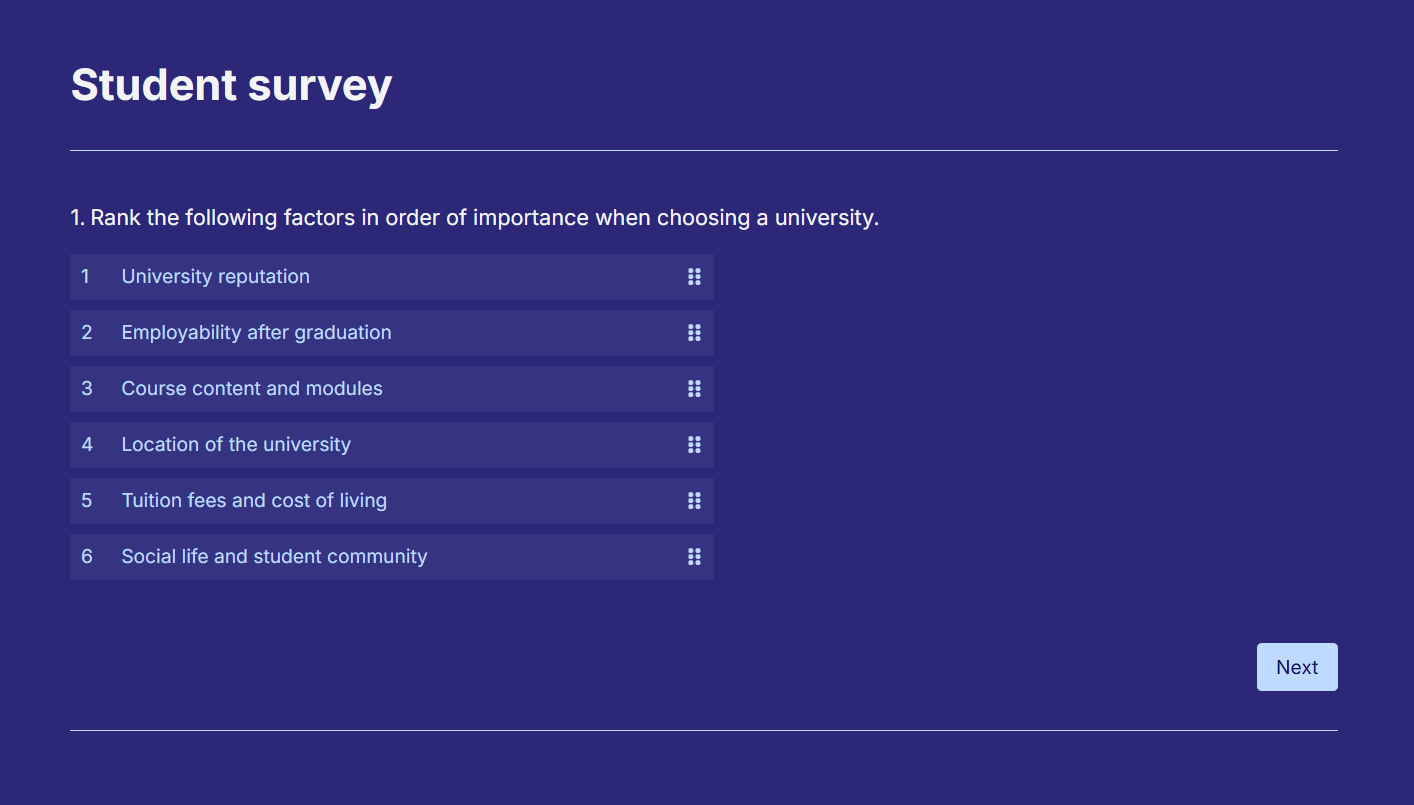Click drag handle for Social life row
Screen dimensions: 1414x805
[694, 557]
